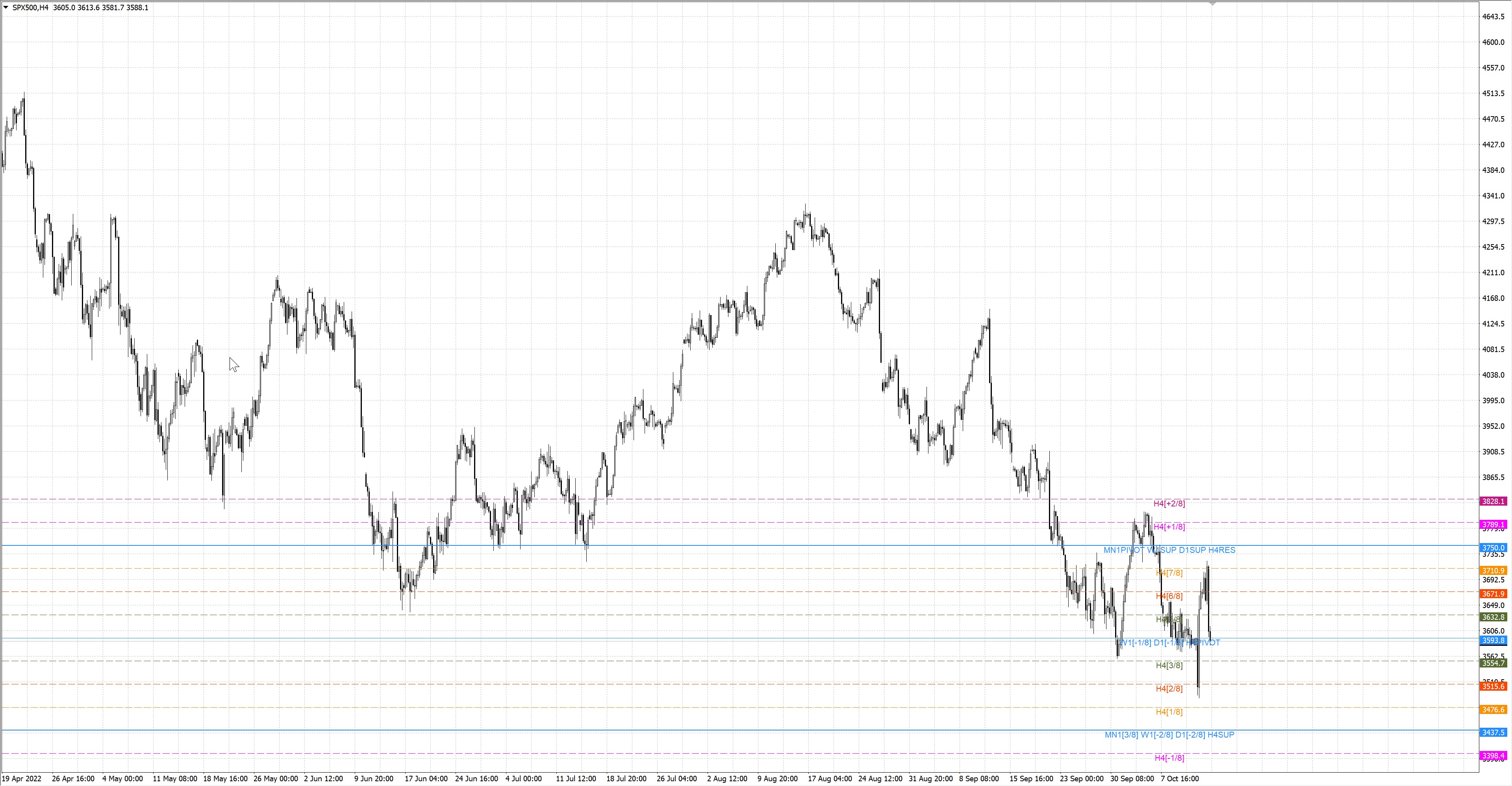Image resolution: width=1512 pixels, height=786 pixels.
Task: Click the 19 Apr 2022 date label
Action: click(x=22, y=779)
